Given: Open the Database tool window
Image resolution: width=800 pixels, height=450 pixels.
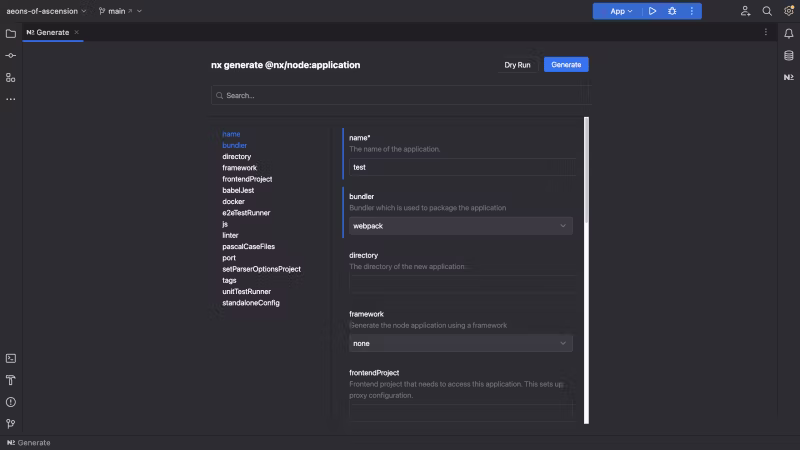Looking at the screenshot, I should pyautogui.click(x=789, y=56).
